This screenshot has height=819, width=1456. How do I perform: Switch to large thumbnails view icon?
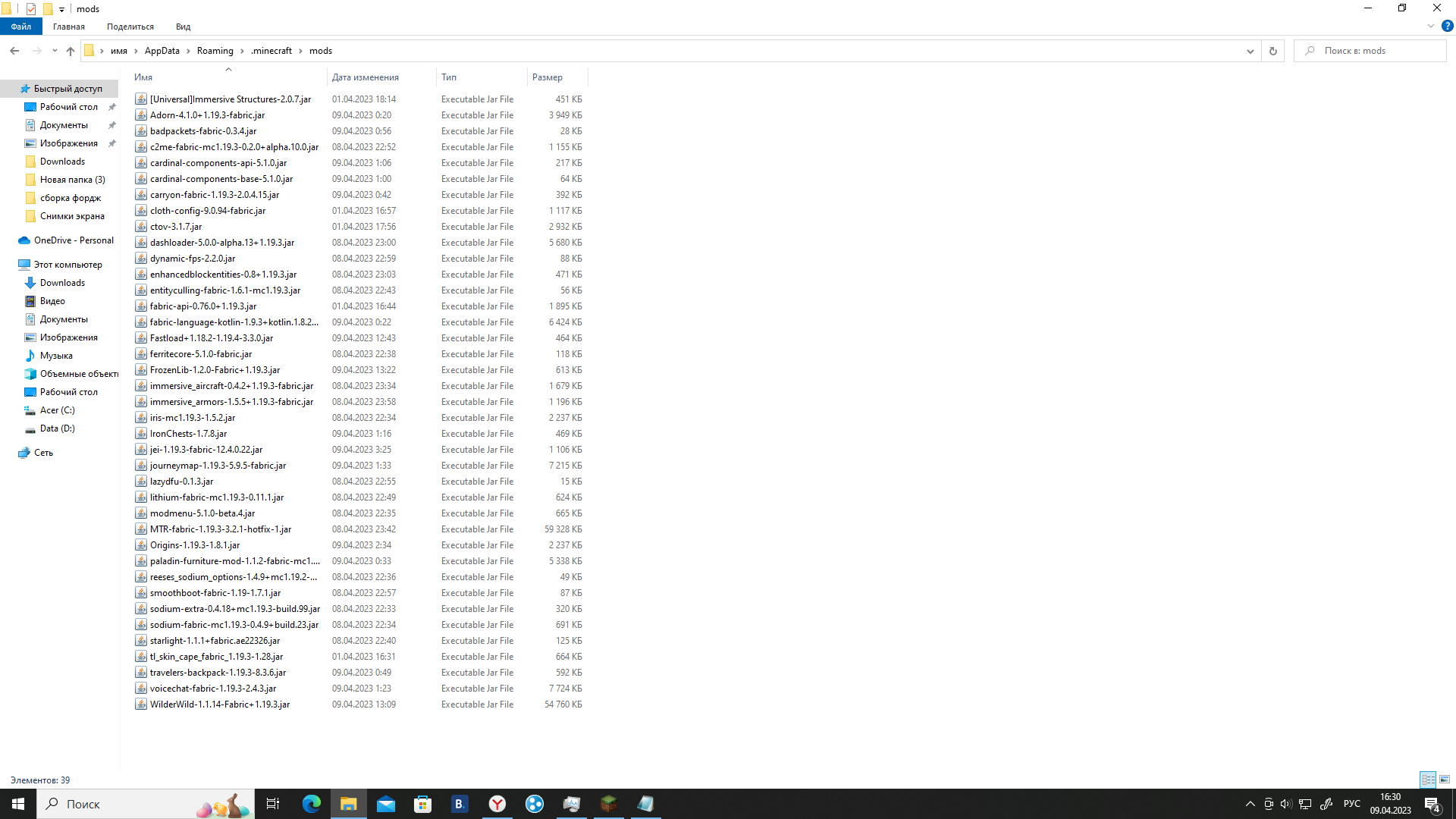[x=1445, y=780]
